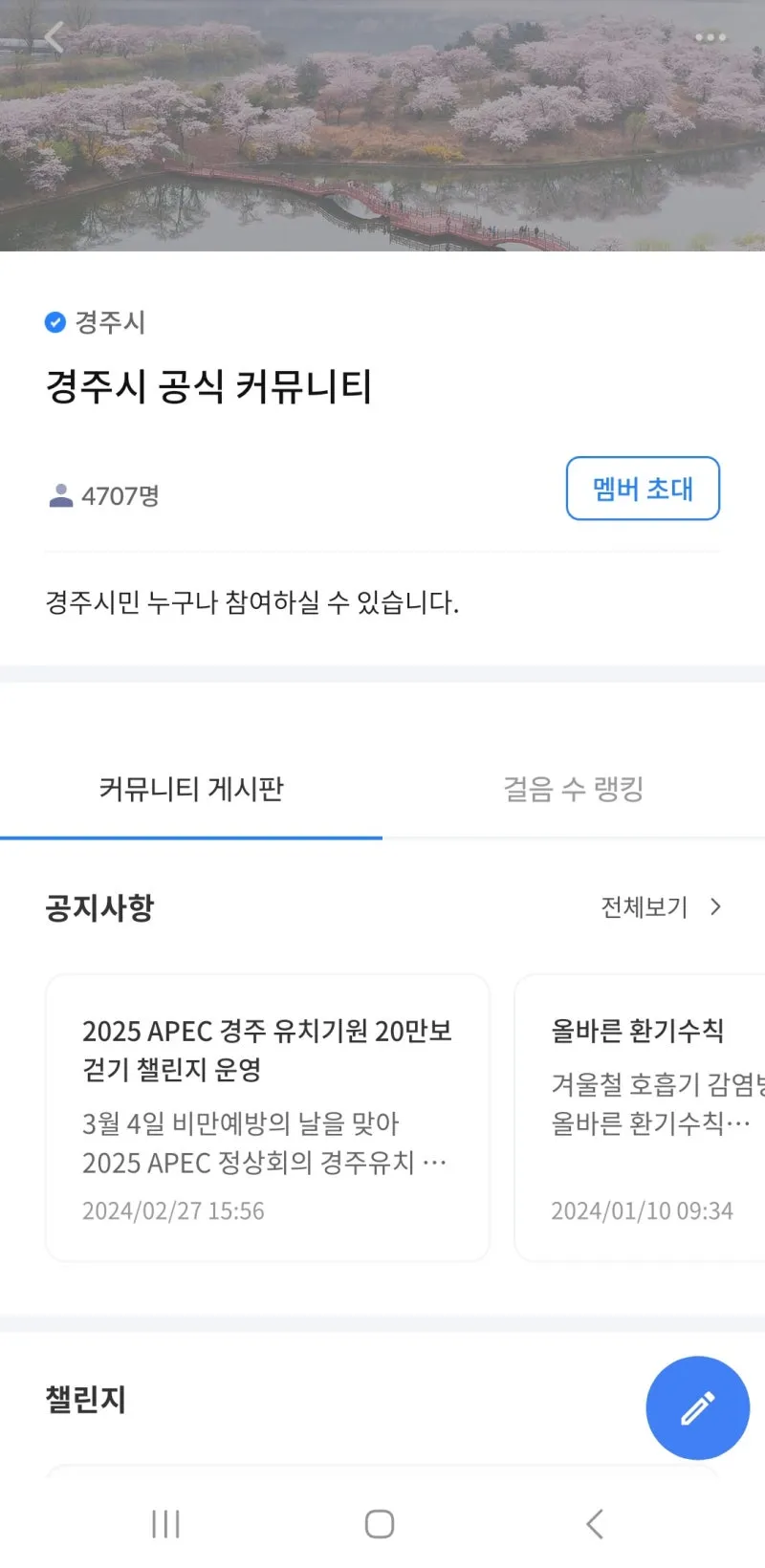Viewport: 765px width, 1568px height.
Task: Open the three-dot more options menu
Action: coord(710,37)
